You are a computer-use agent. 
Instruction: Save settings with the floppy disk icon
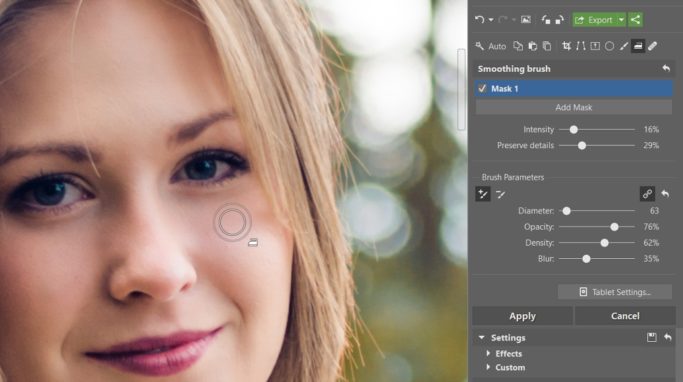click(x=652, y=337)
